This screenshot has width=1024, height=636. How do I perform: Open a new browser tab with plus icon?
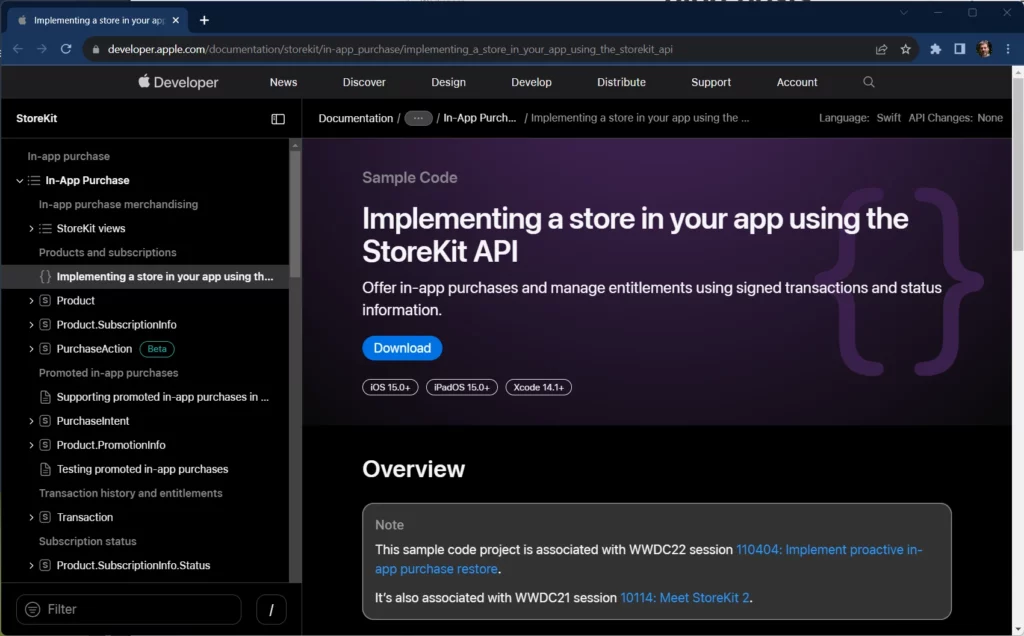tap(204, 20)
